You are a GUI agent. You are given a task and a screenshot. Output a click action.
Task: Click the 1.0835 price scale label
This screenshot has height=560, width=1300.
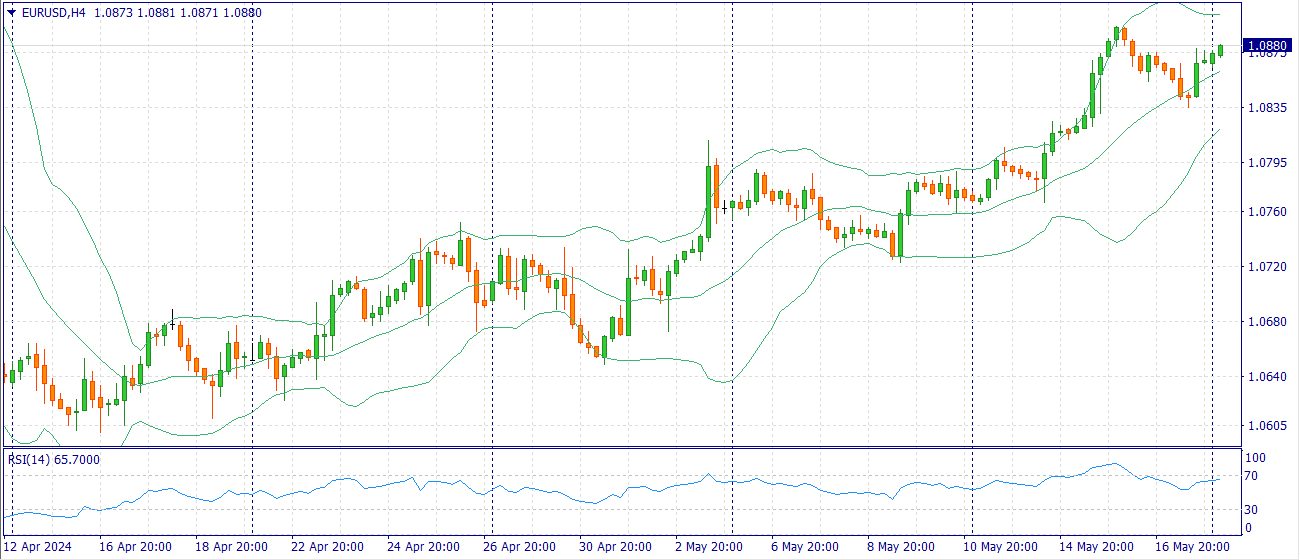point(1269,108)
